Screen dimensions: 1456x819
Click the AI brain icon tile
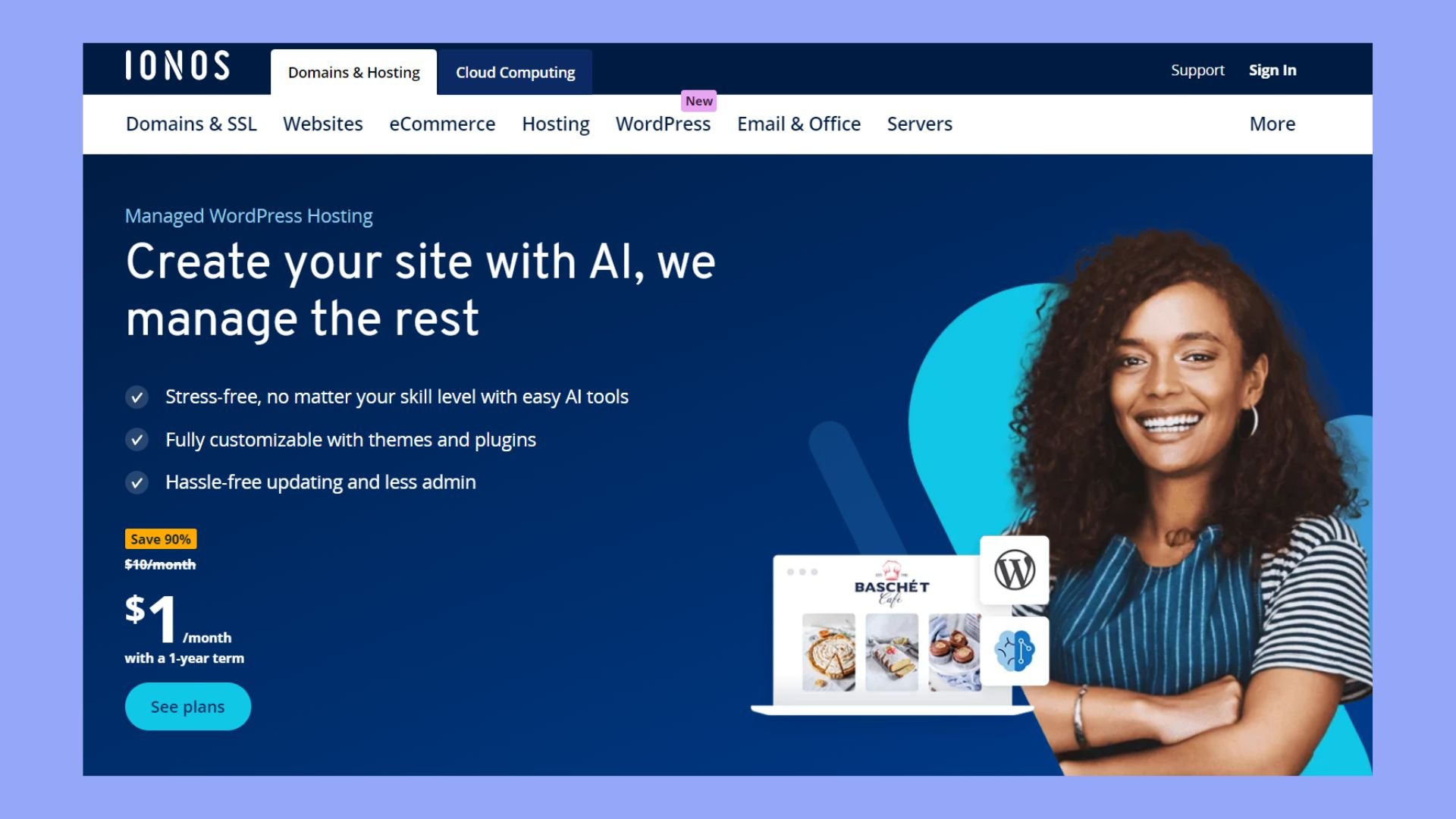(x=1015, y=651)
